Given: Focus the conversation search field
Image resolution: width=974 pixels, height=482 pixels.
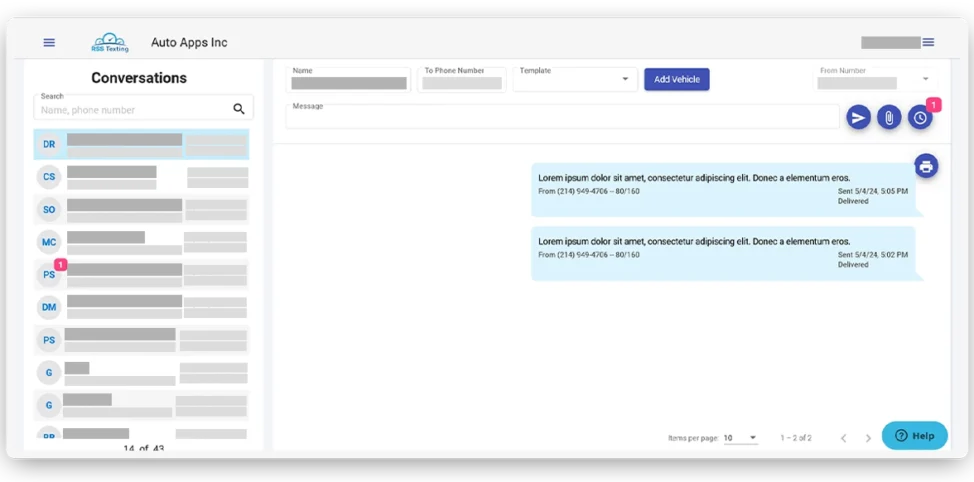Looking at the screenshot, I should click(x=134, y=110).
